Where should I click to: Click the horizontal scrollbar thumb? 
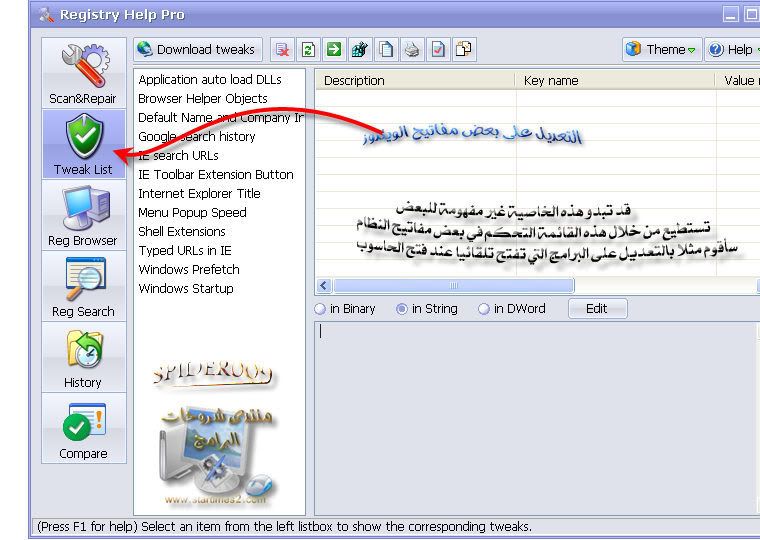tap(454, 286)
